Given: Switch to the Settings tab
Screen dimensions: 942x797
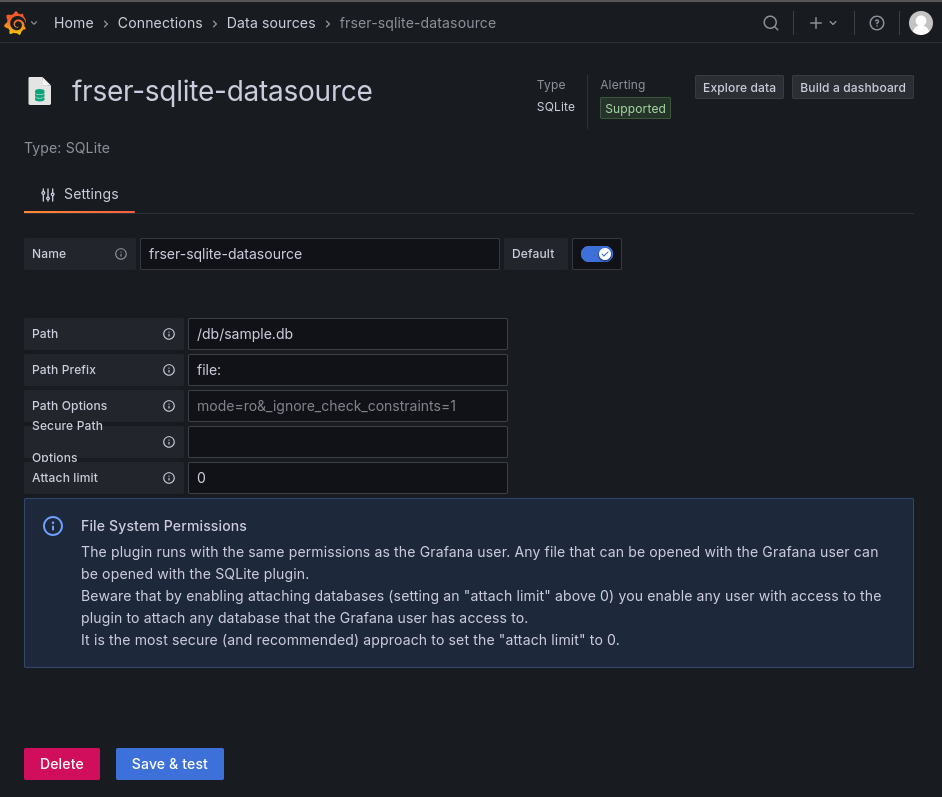Looking at the screenshot, I should (x=79, y=194).
